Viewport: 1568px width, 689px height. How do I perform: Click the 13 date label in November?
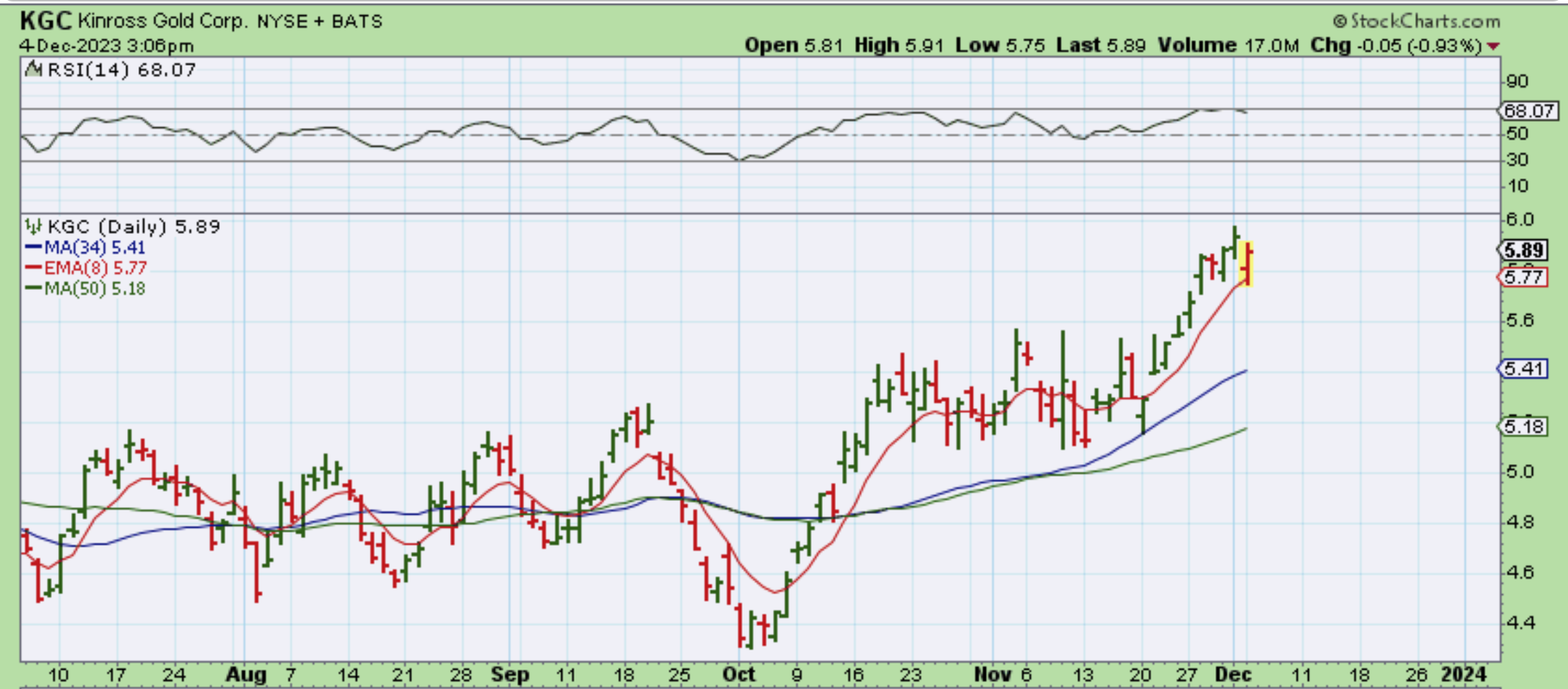(x=1083, y=675)
